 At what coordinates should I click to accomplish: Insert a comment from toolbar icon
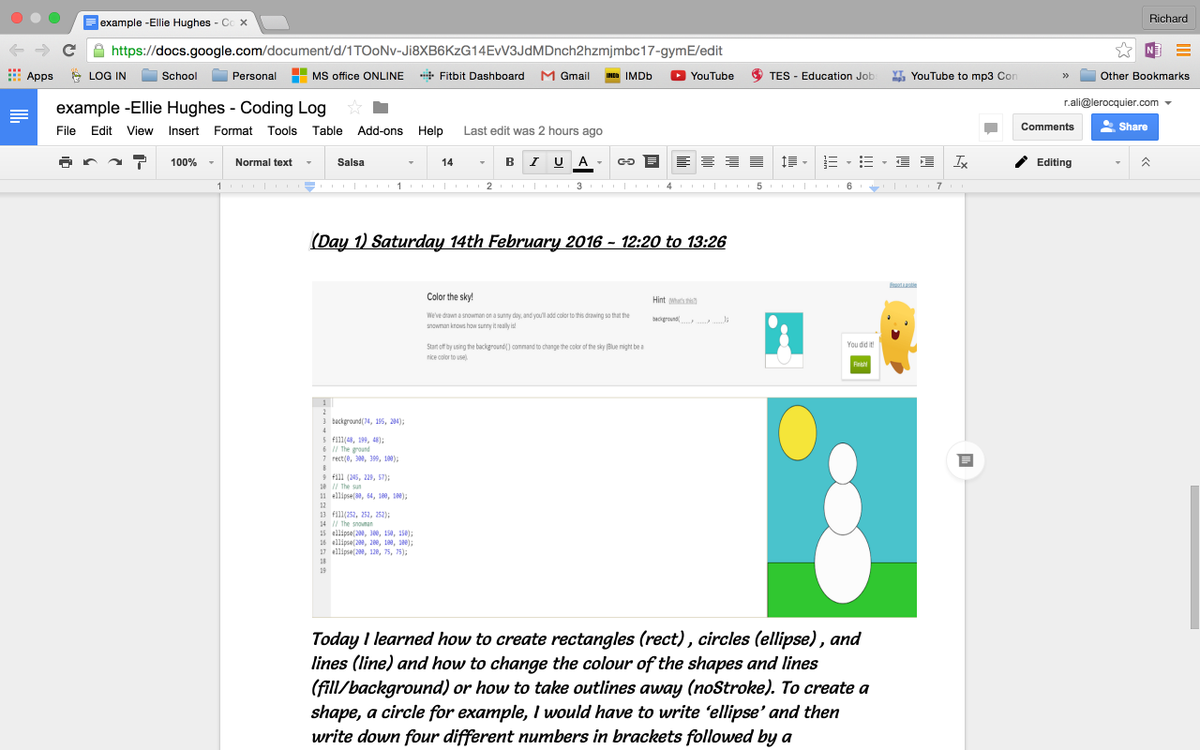651,162
